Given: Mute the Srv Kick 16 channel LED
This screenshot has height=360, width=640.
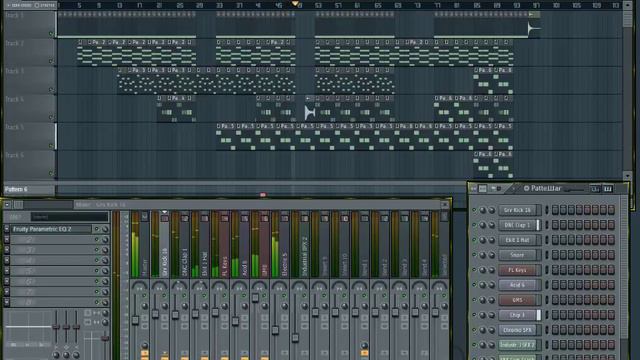Looking at the screenshot, I should [474, 210].
